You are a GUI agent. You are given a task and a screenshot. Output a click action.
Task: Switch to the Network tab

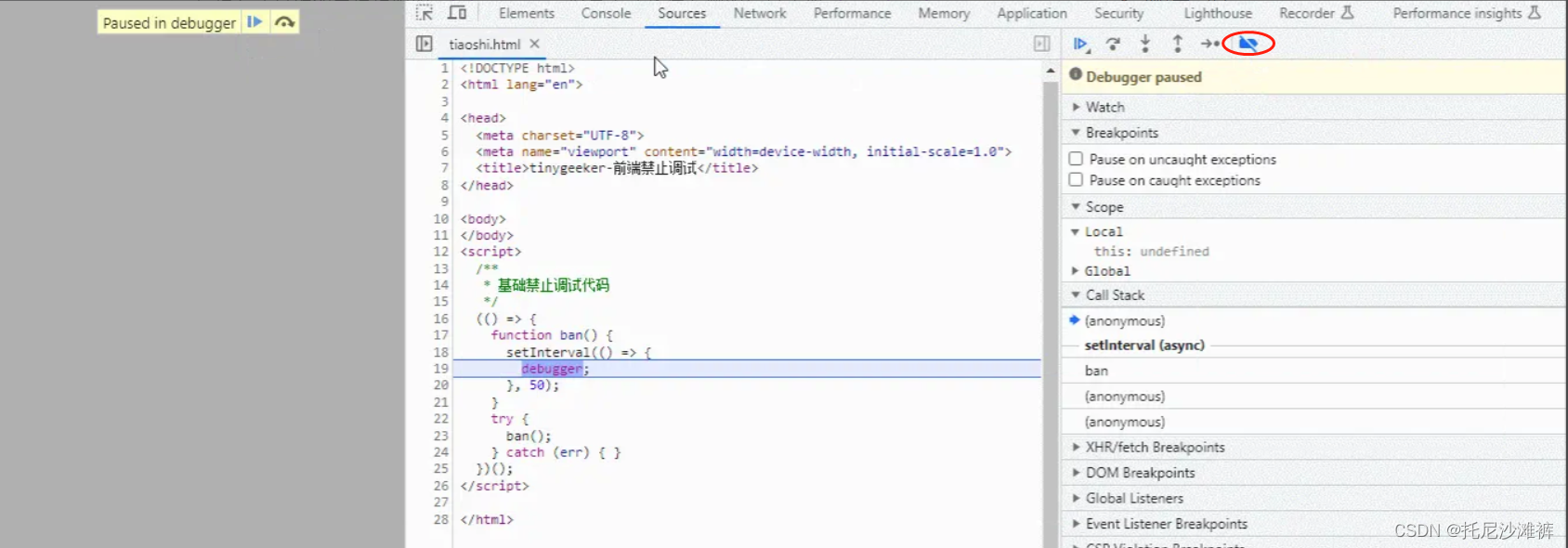760,13
